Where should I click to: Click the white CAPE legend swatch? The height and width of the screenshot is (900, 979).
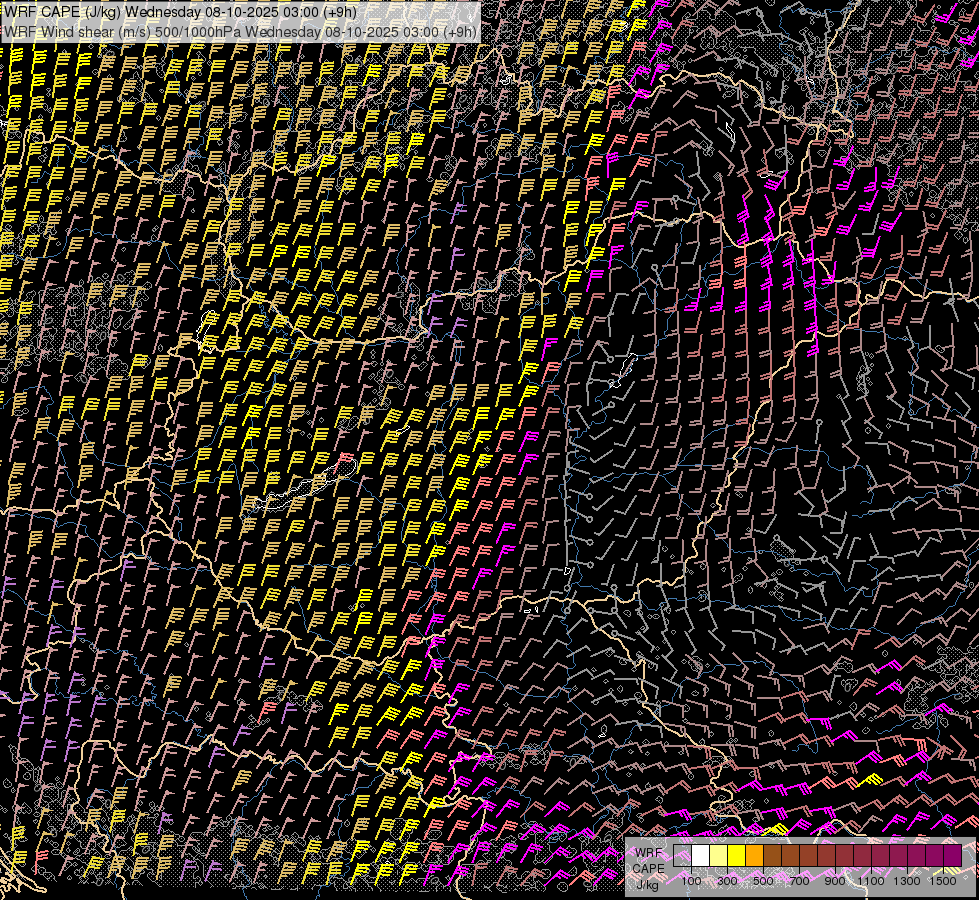click(x=700, y=856)
